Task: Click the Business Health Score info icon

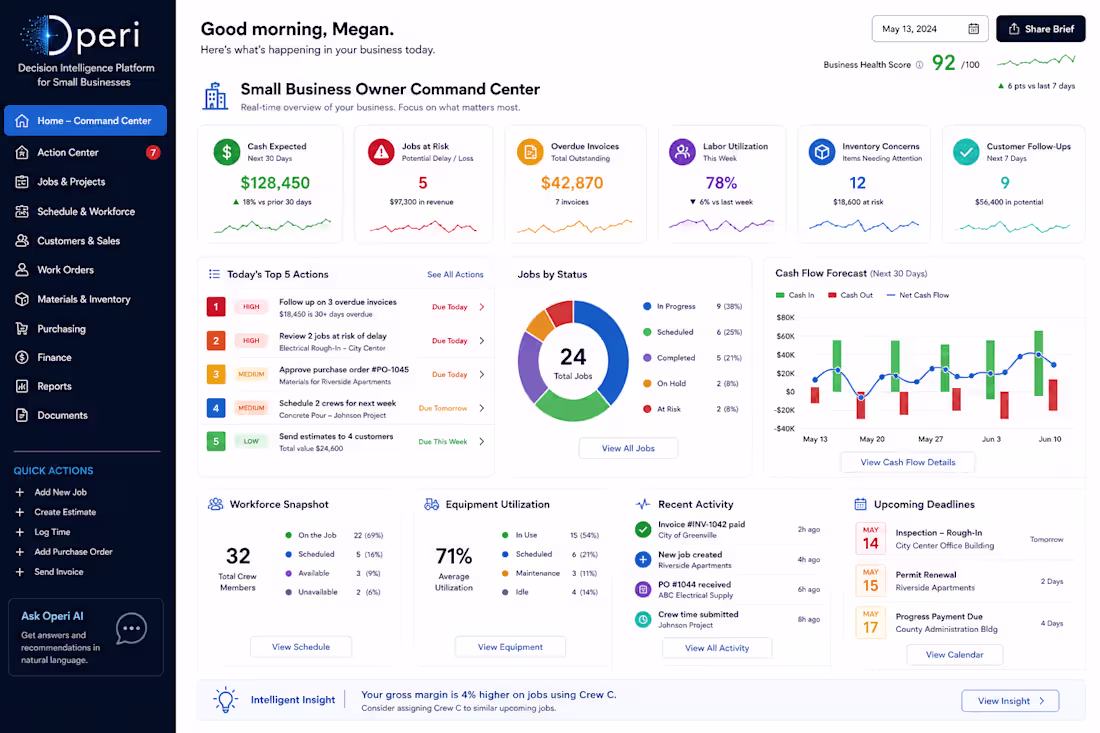Action: [x=919, y=65]
